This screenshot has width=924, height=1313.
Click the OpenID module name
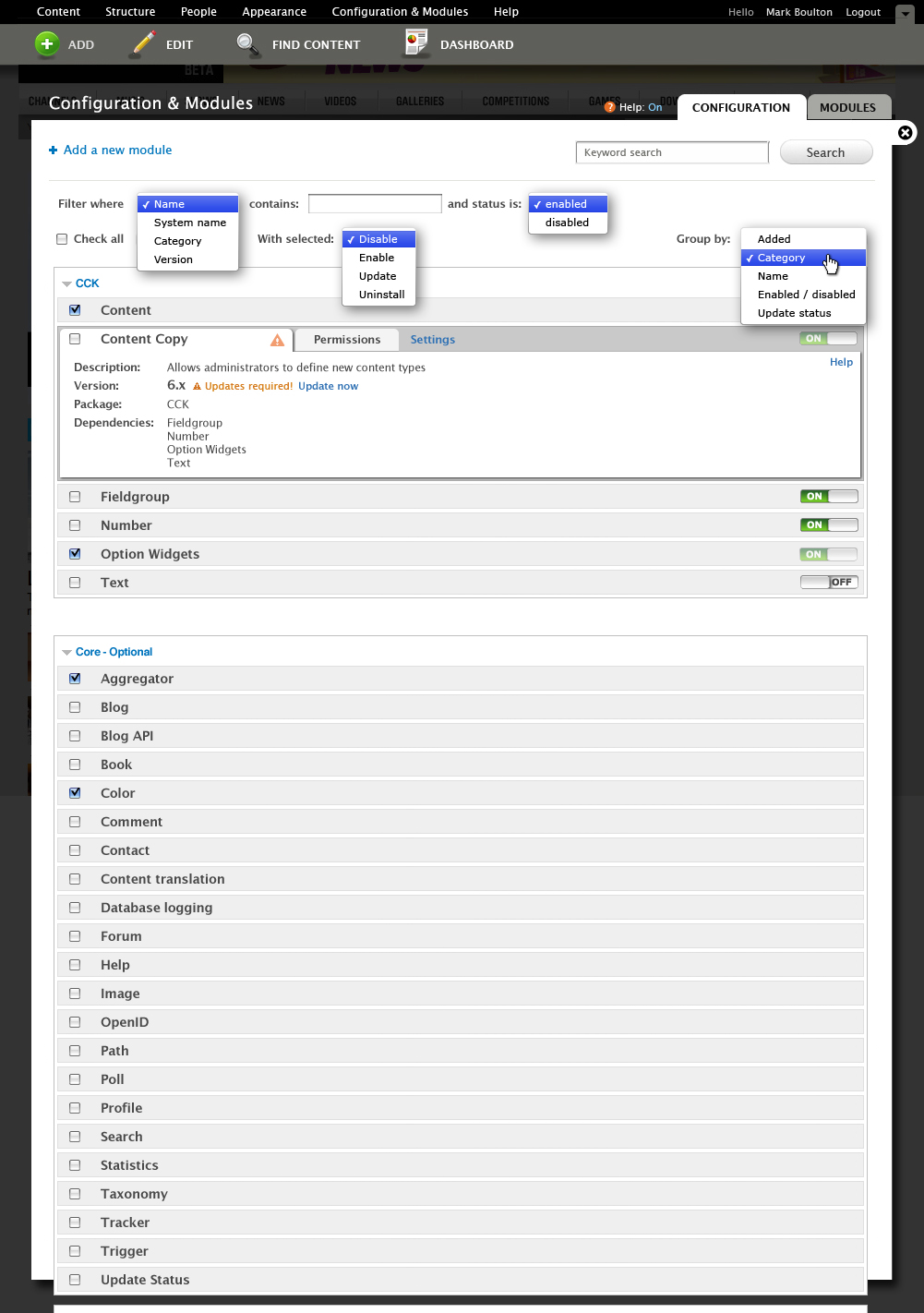125,1022
